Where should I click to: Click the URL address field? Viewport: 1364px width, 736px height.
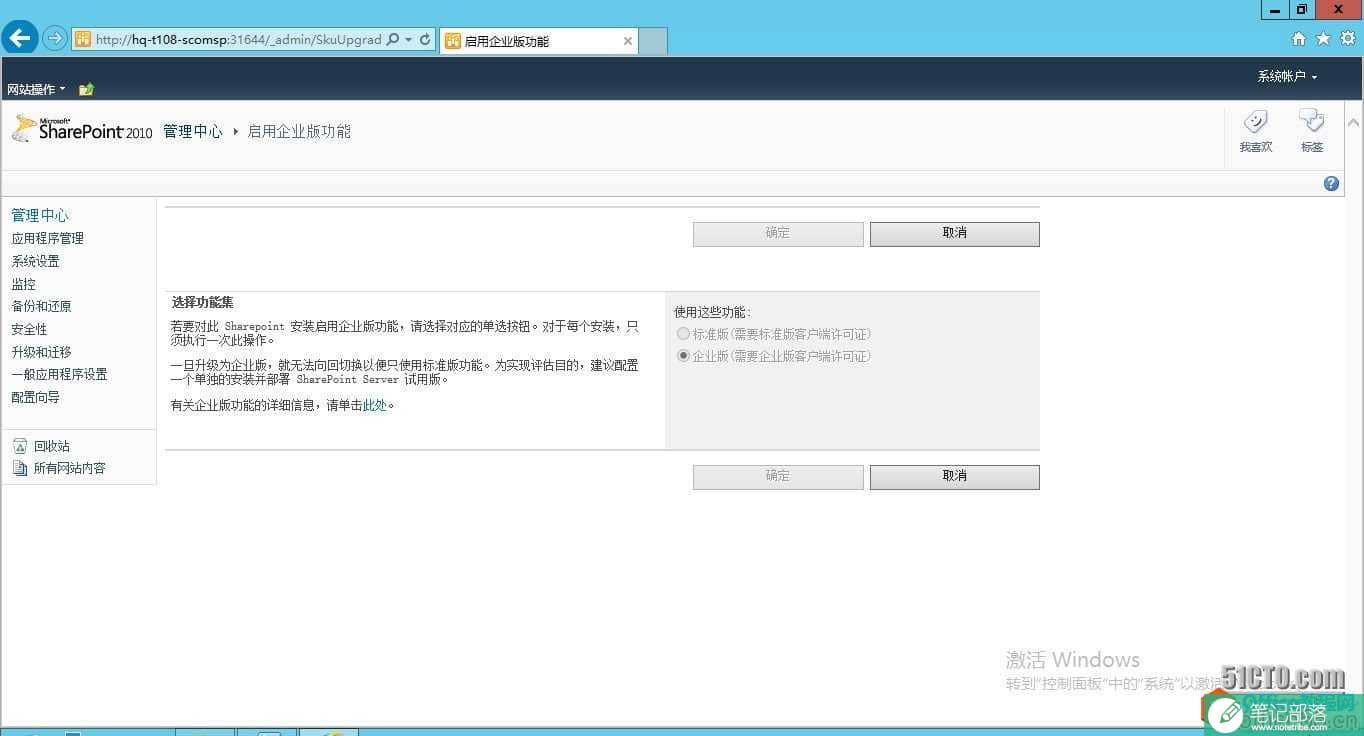[x=238, y=40]
